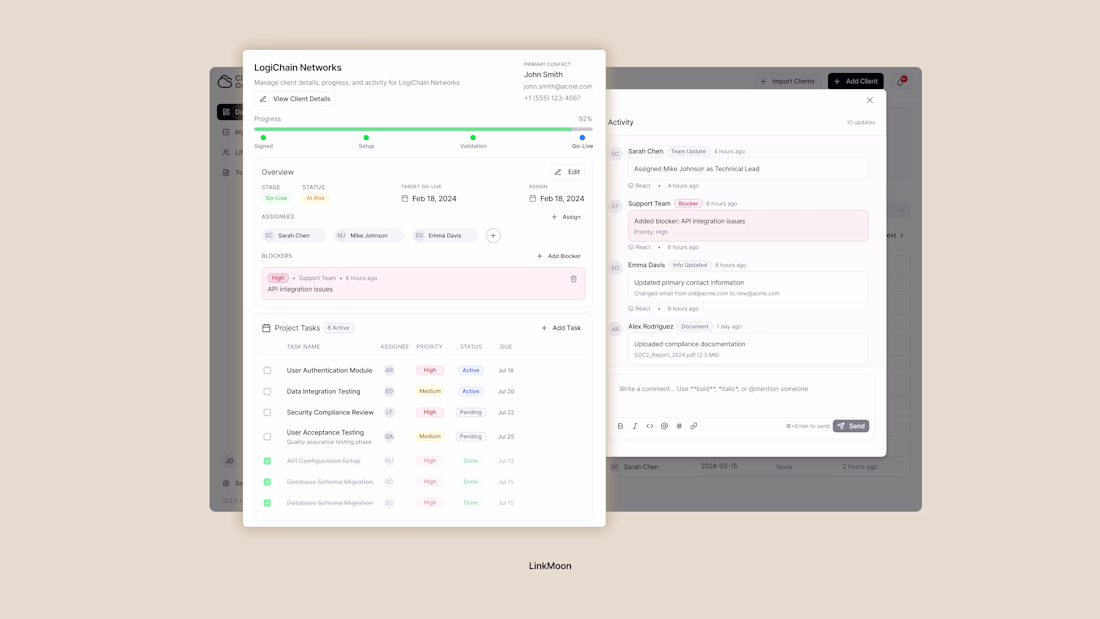The width and height of the screenshot is (1100, 619).
Task: Open the SOC2_Report_2024.pdf attachment
Action: (x=675, y=355)
